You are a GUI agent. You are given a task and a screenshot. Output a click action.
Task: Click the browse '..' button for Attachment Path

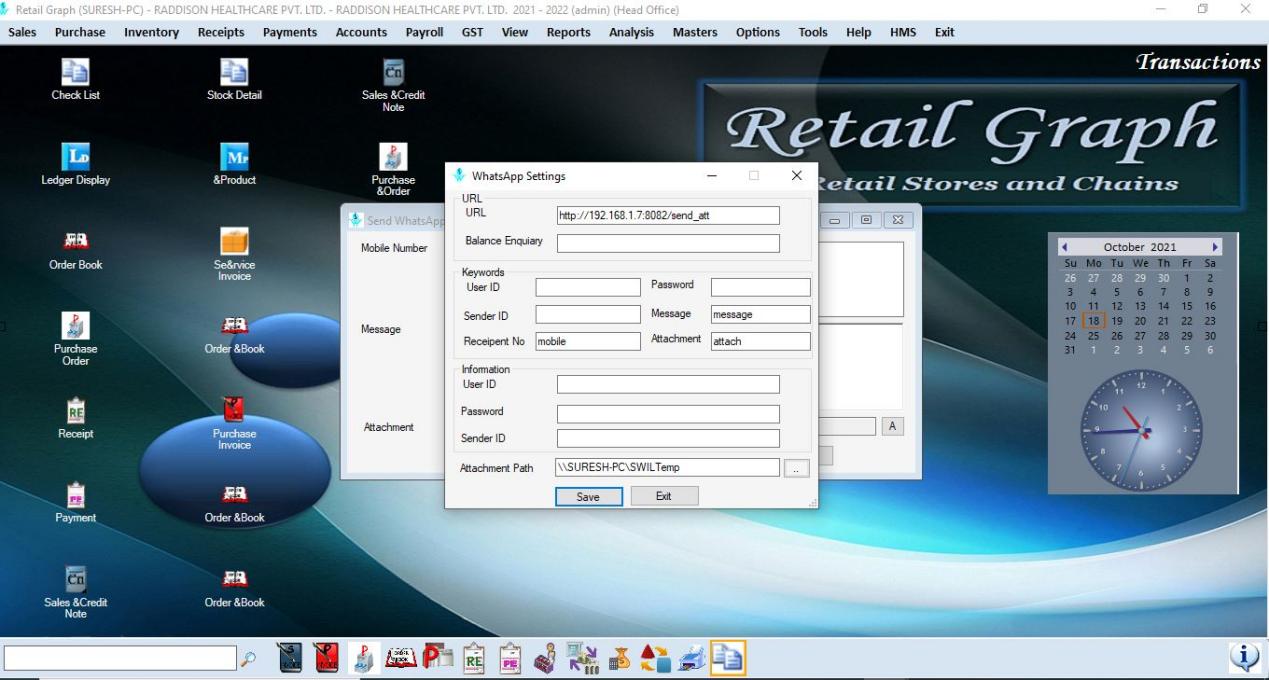point(797,468)
